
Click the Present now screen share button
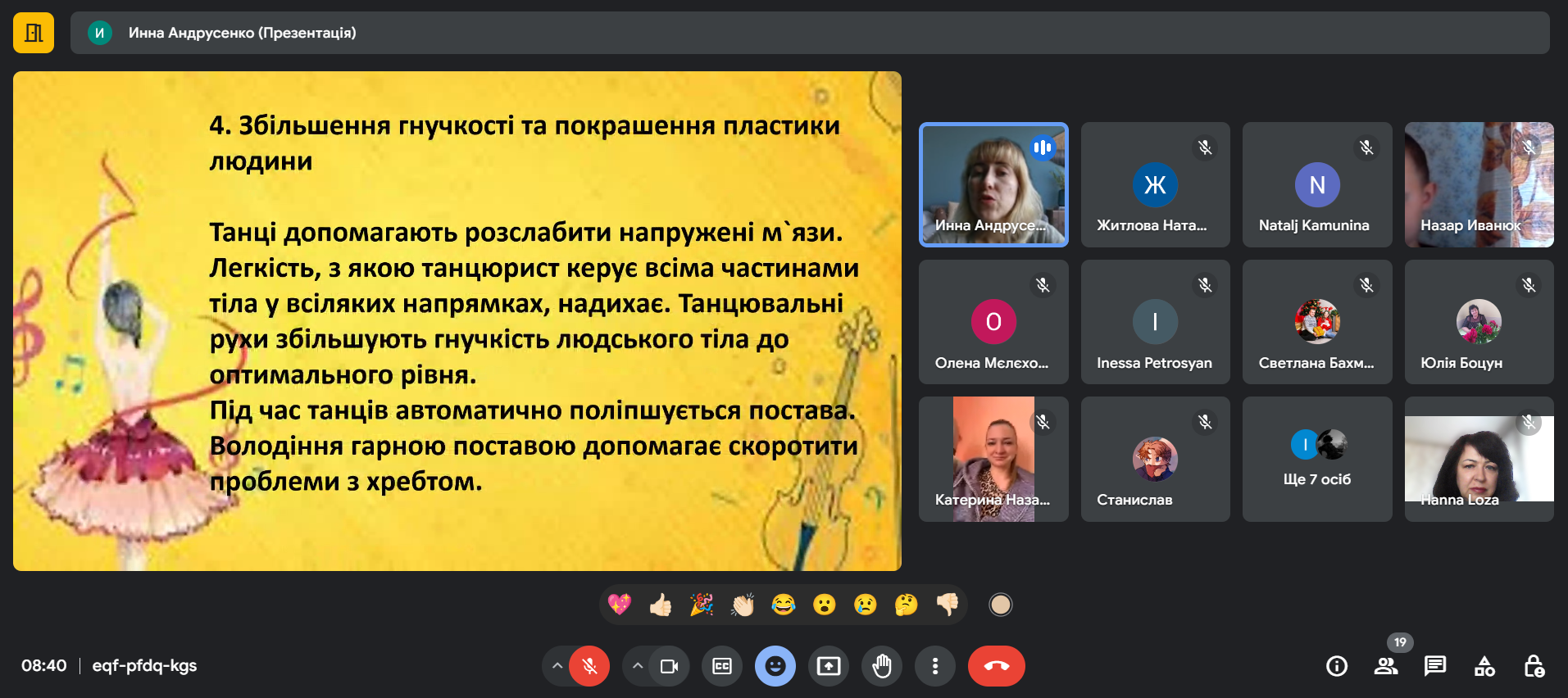pos(829,666)
